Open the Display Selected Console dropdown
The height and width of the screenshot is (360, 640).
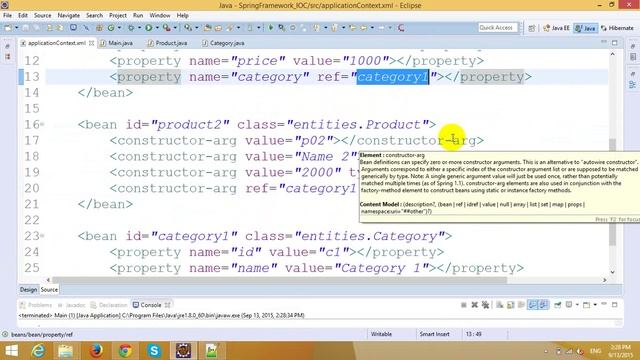(577, 305)
